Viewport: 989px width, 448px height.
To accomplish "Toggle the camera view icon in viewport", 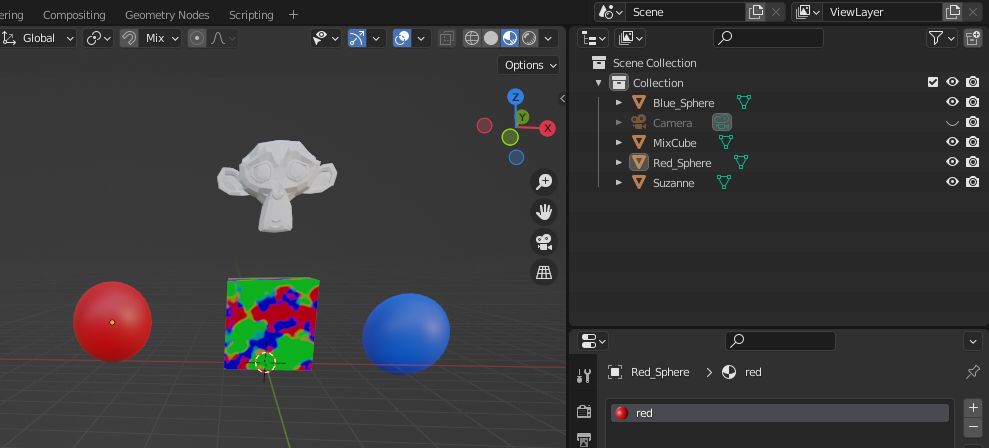I will [544, 242].
